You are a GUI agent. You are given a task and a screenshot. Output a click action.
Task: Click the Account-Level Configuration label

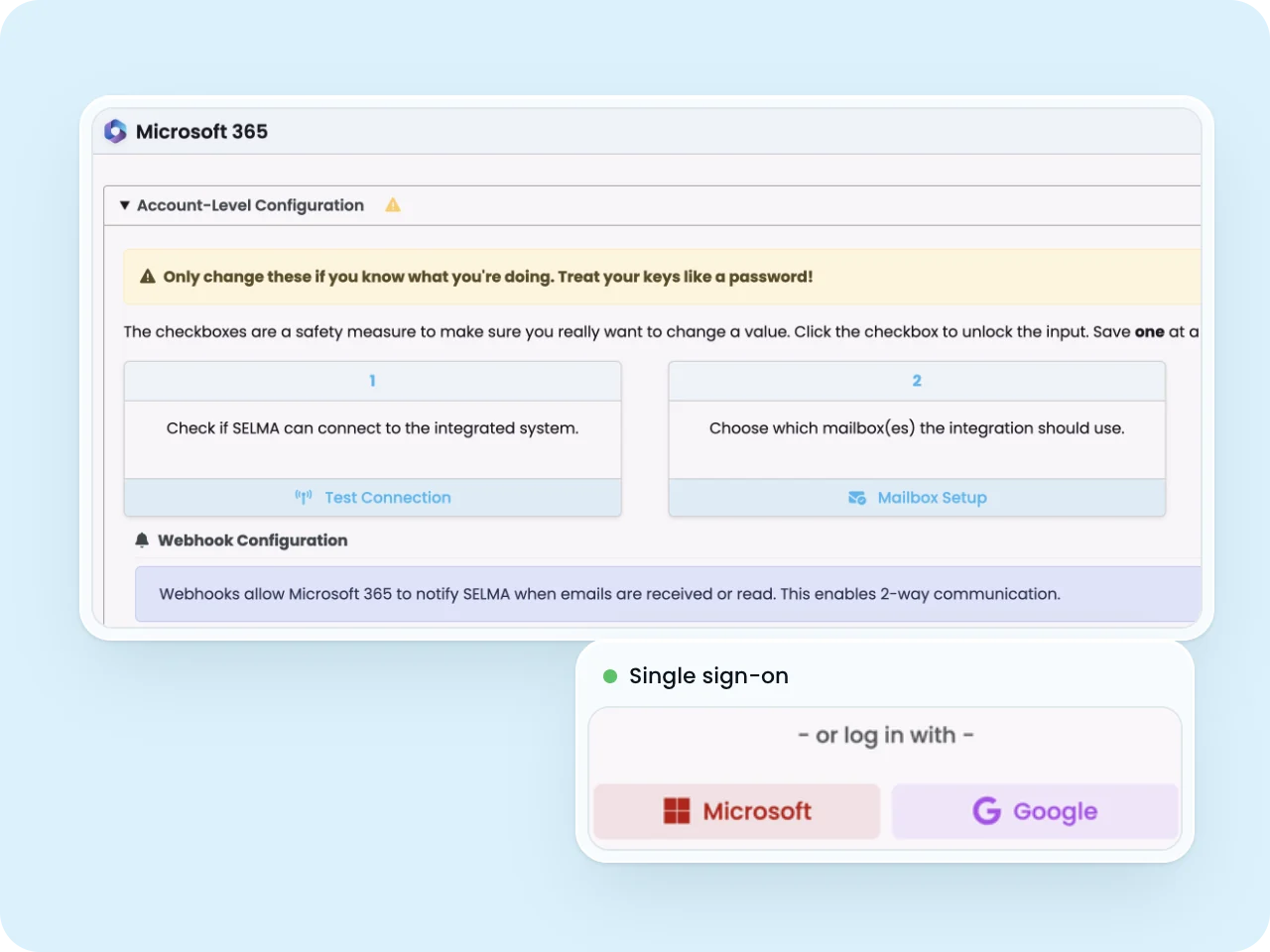[x=250, y=205]
